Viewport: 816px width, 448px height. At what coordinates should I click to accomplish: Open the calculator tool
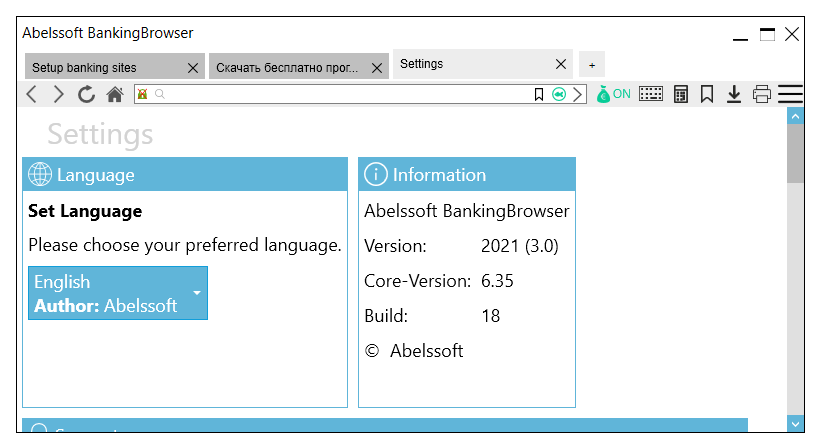click(680, 94)
